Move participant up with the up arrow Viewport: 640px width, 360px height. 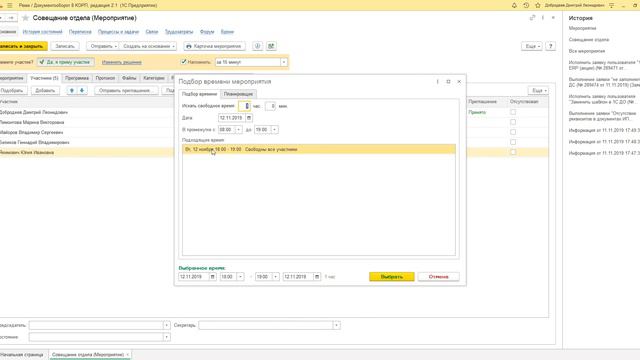[72, 90]
